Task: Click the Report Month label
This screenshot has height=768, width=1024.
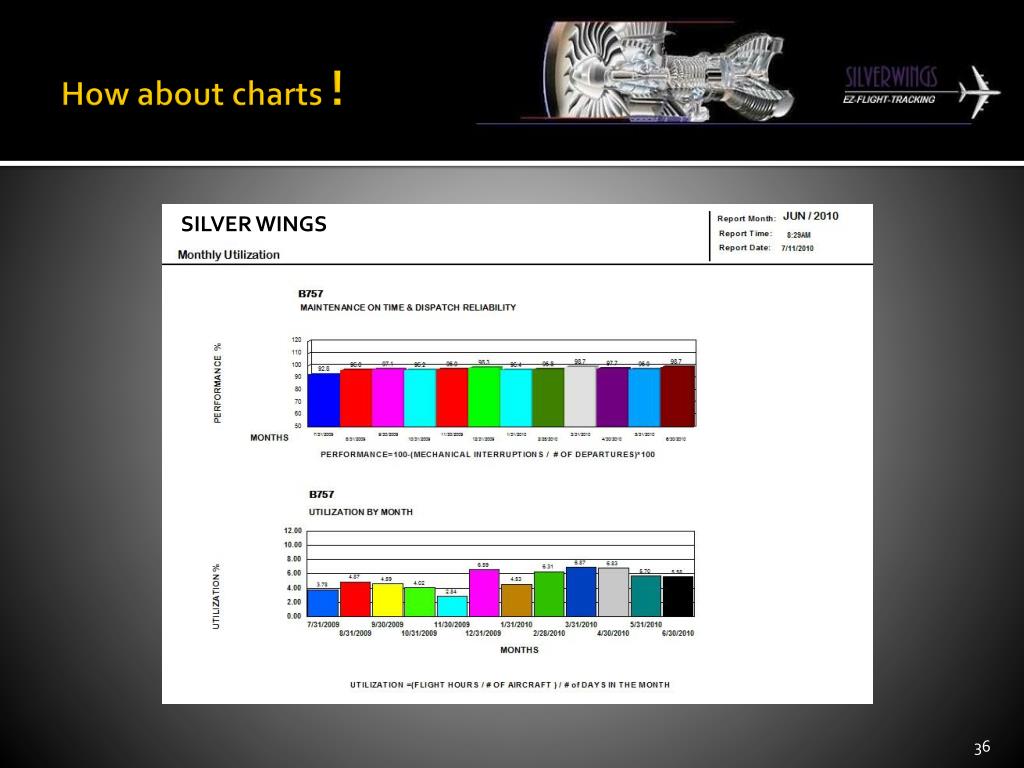Action: click(746, 218)
